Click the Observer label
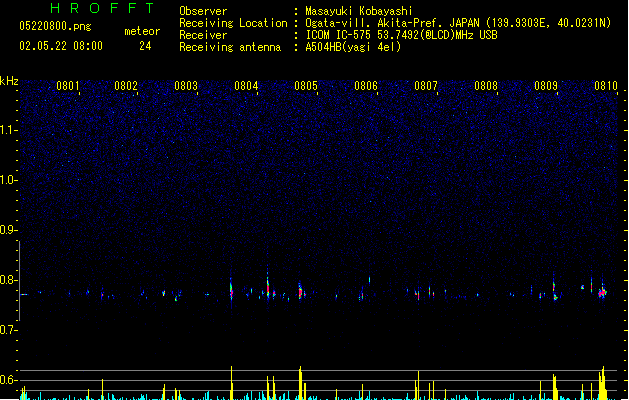This screenshot has height=400, width=629. tap(203, 11)
